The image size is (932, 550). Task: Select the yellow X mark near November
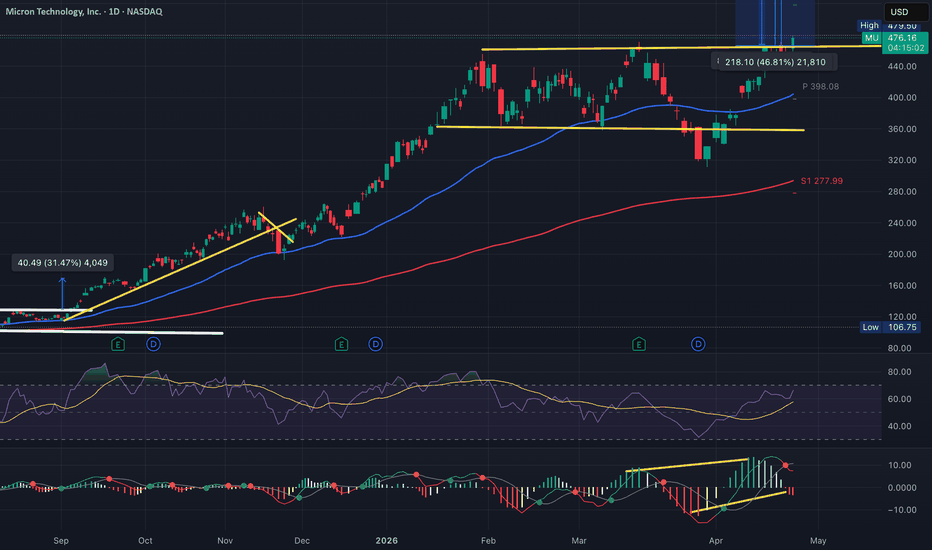pyautogui.click(x=275, y=228)
